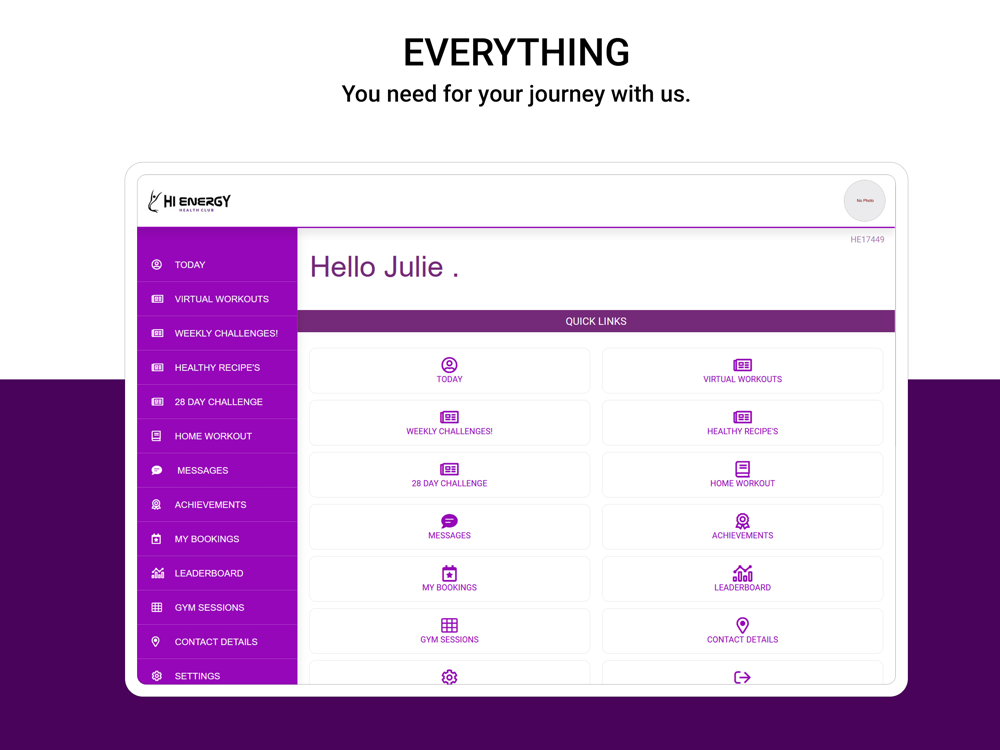The image size is (1000, 750).
Task: Click the Hi Energy Health Club logo
Action: [189, 202]
